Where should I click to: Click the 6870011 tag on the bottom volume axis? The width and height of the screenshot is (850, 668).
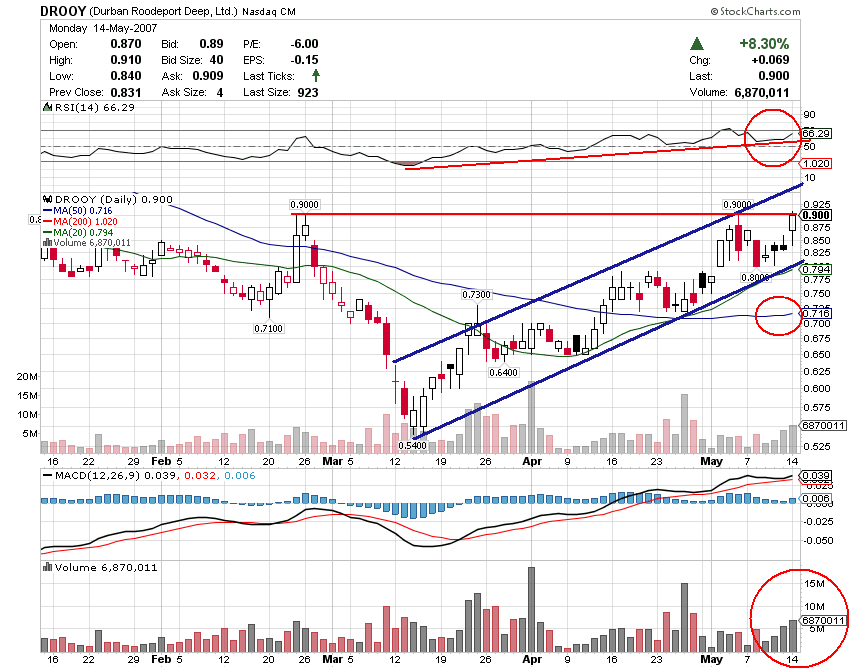click(x=824, y=620)
